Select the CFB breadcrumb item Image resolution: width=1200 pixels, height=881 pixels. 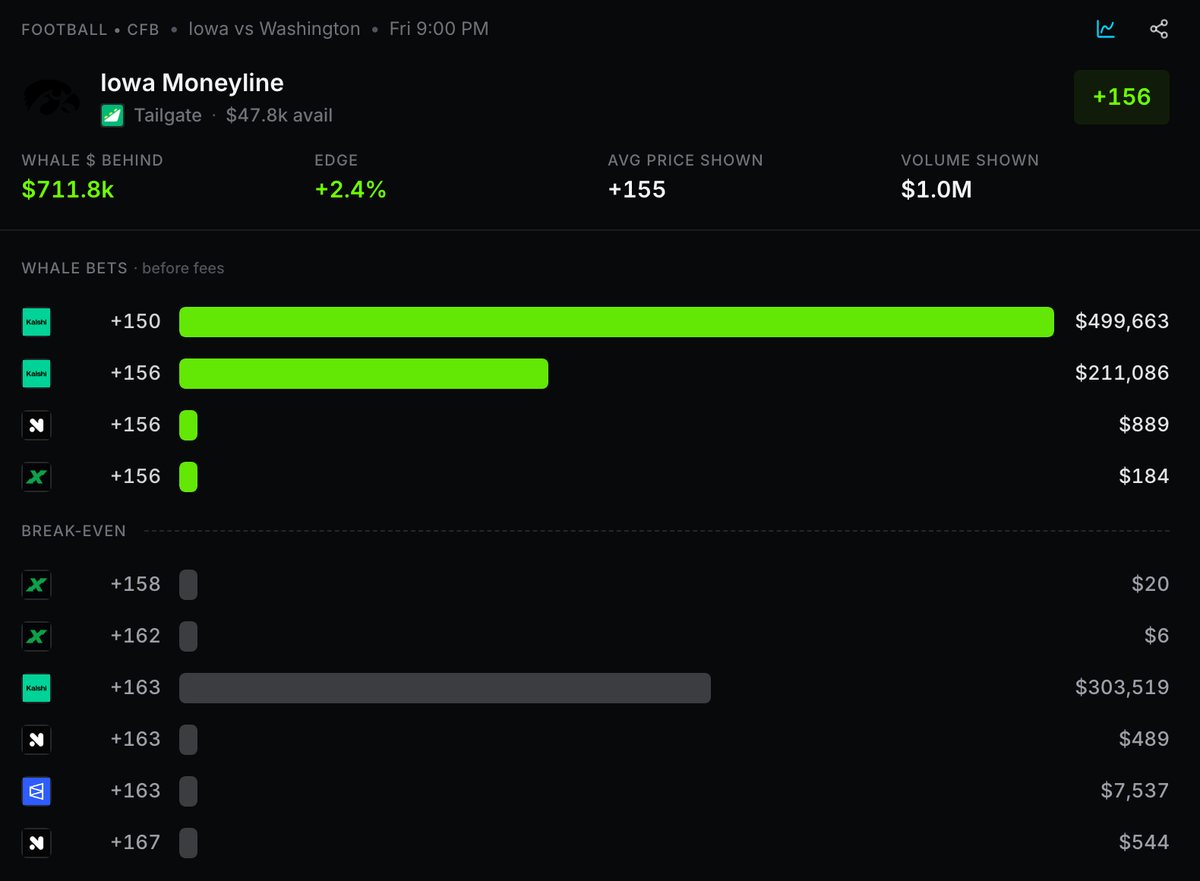(143, 30)
